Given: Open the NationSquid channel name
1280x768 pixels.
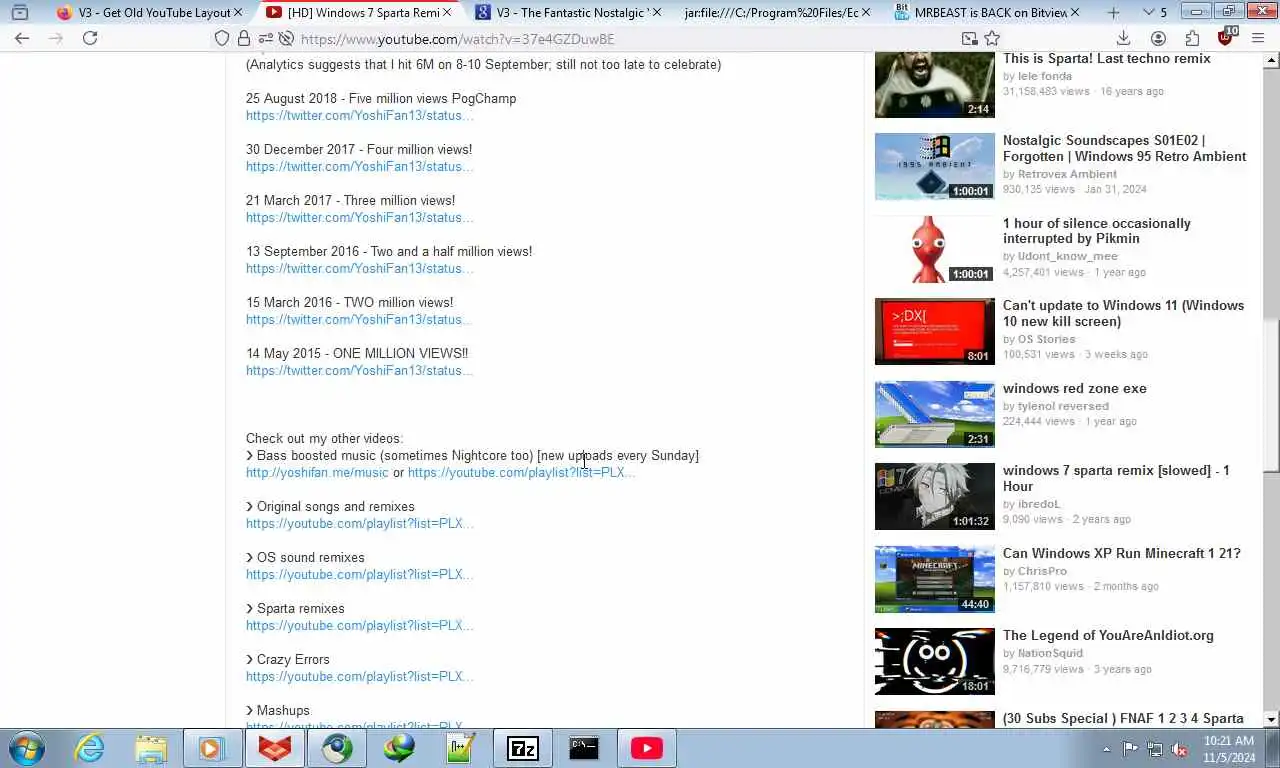Looking at the screenshot, I should 1050,653.
